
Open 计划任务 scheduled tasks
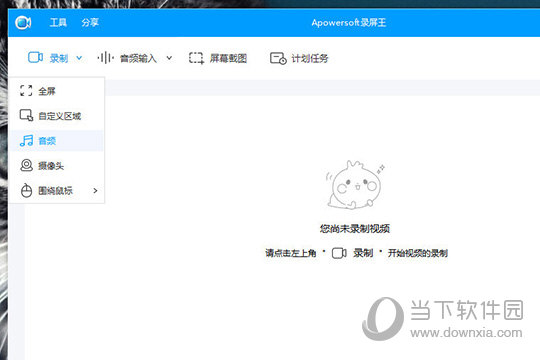tap(310, 58)
